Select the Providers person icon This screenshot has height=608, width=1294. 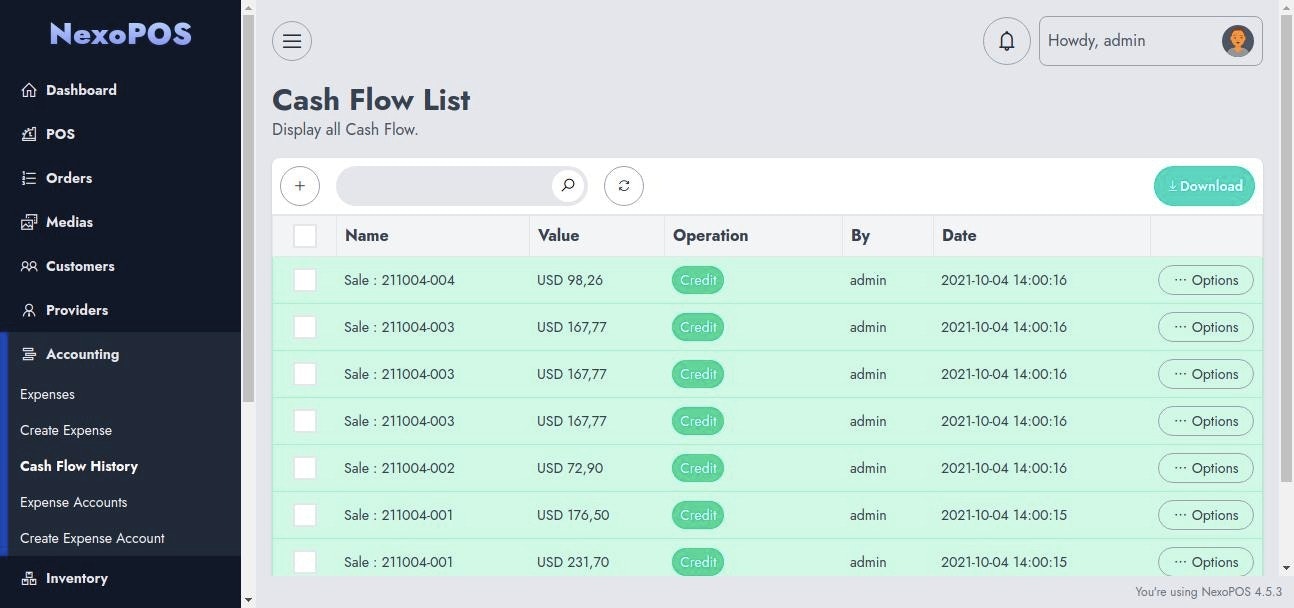point(30,310)
